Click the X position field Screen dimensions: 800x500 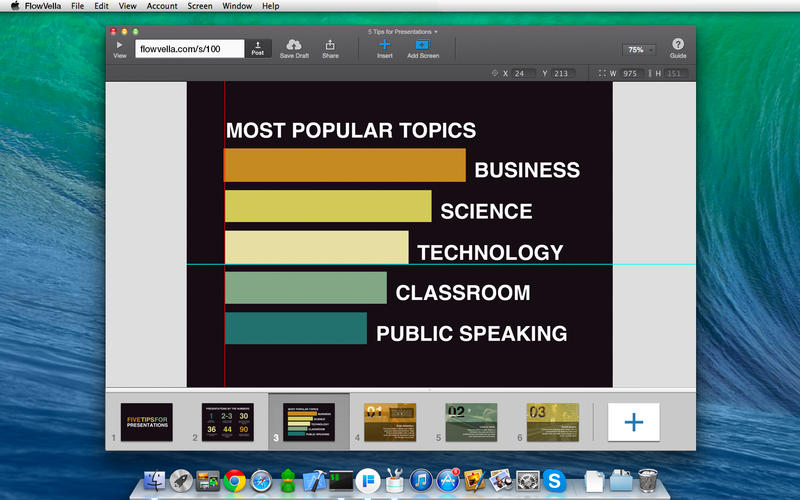click(524, 73)
